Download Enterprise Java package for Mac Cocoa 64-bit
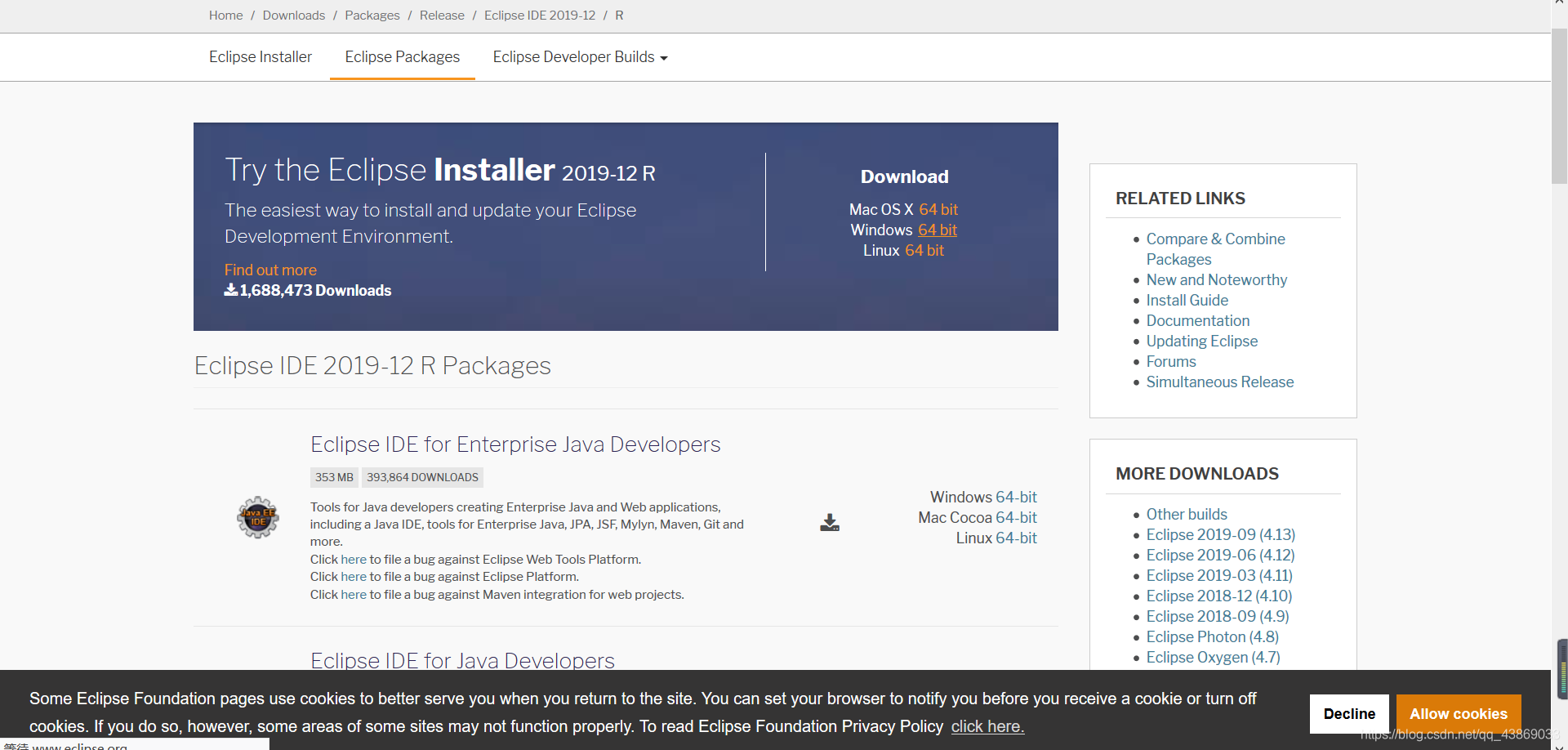This screenshot has height=750, width=1568. [x=1016, y=518]
